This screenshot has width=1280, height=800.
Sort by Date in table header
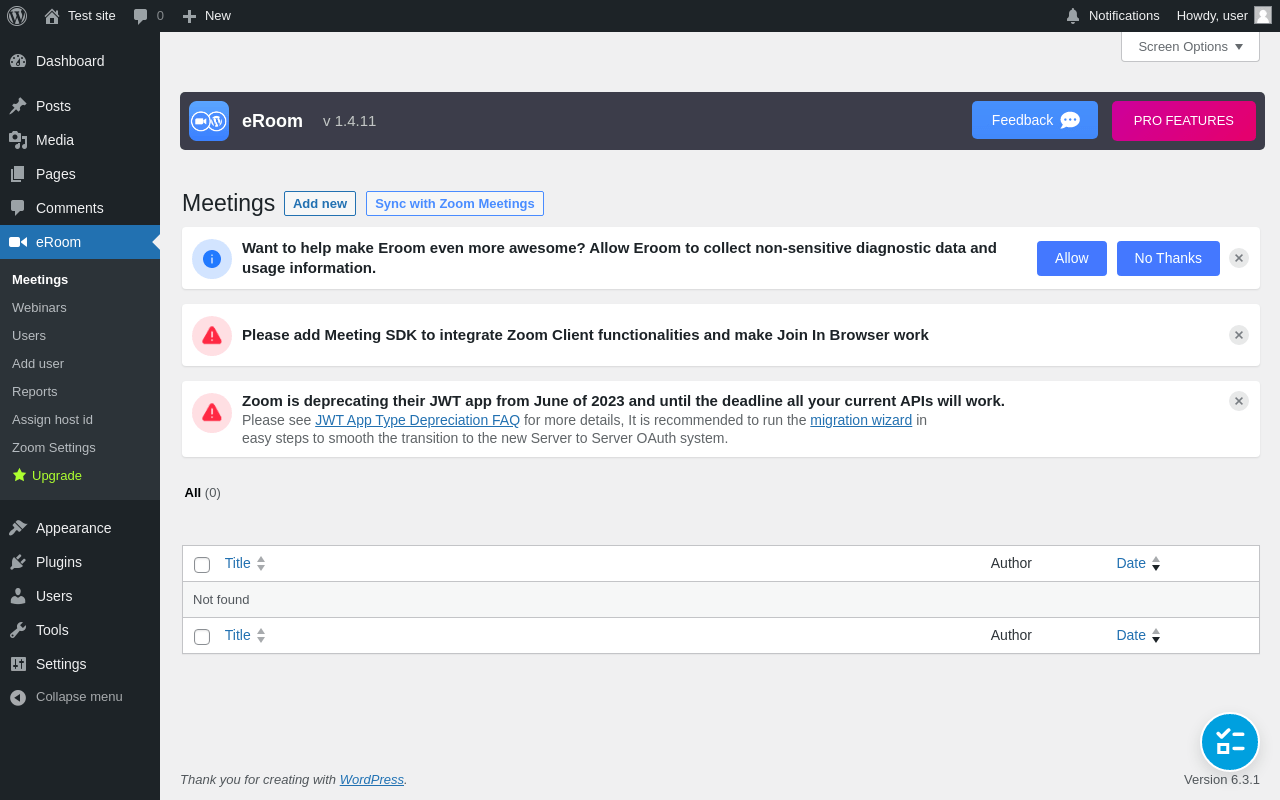(1138, 563)
